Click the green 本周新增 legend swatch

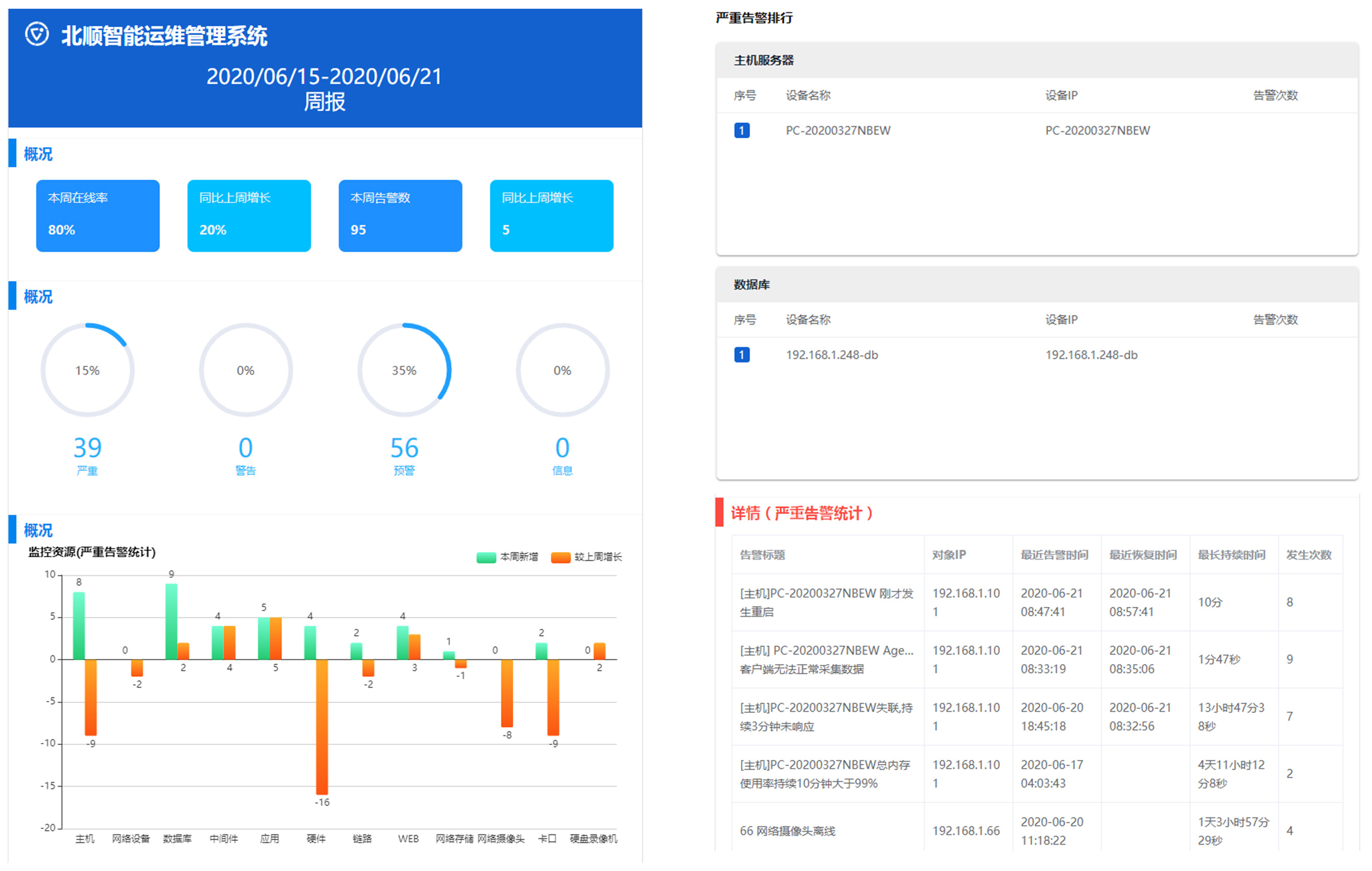(x=486, y=557)
